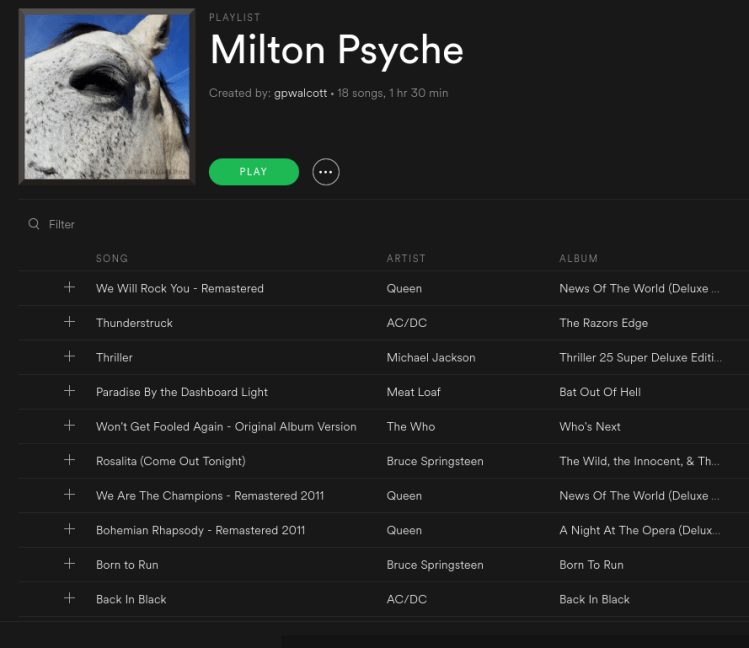The image size is (749, 648).
Task: Add Won't Get Fooled Again via plus icon
Action: (x=69, y=426)
